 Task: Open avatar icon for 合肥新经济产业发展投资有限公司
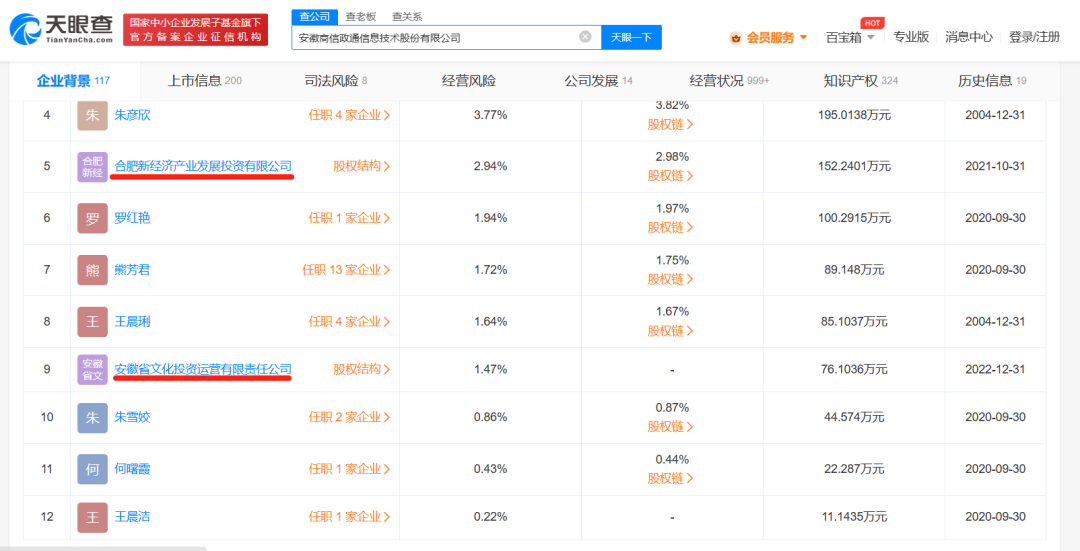click(92, 167)
